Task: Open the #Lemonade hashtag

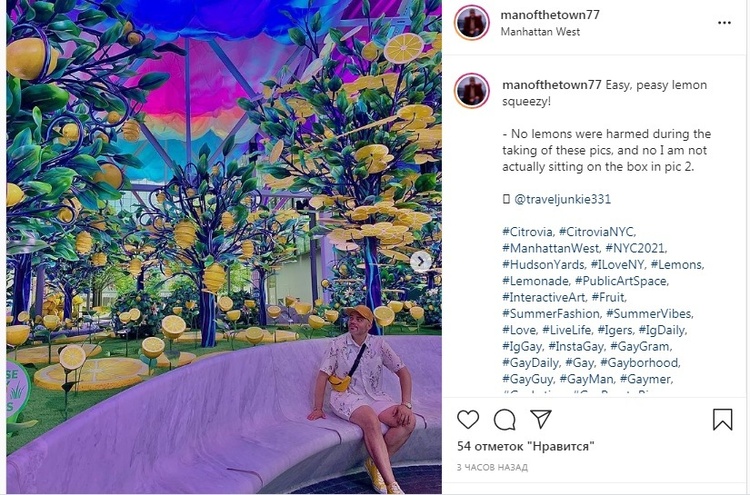Action: click(535, 281)
